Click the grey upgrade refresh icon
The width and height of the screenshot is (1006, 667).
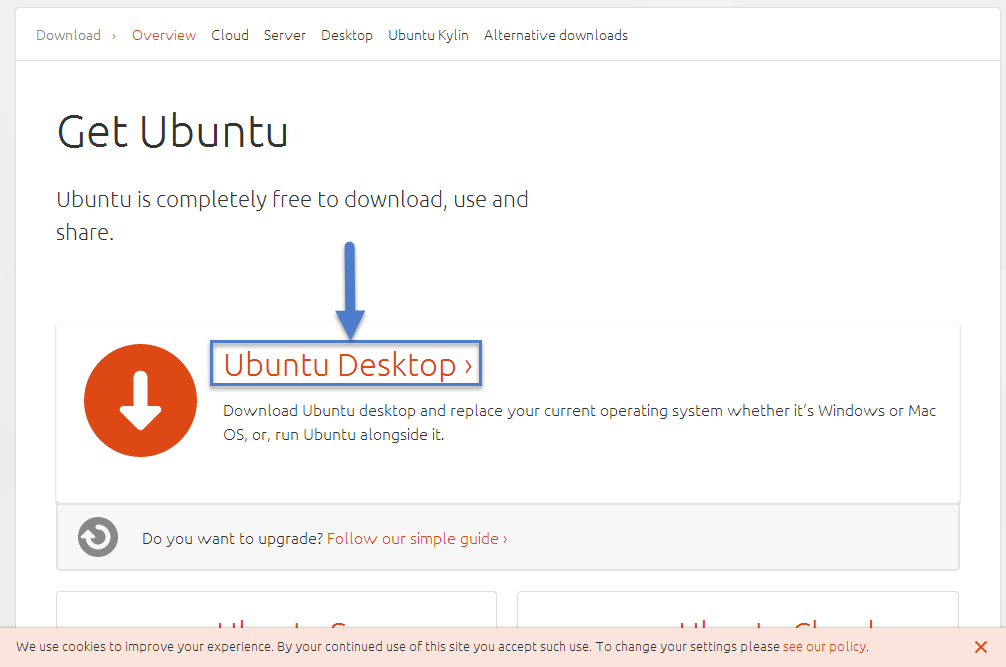[98, 537]
